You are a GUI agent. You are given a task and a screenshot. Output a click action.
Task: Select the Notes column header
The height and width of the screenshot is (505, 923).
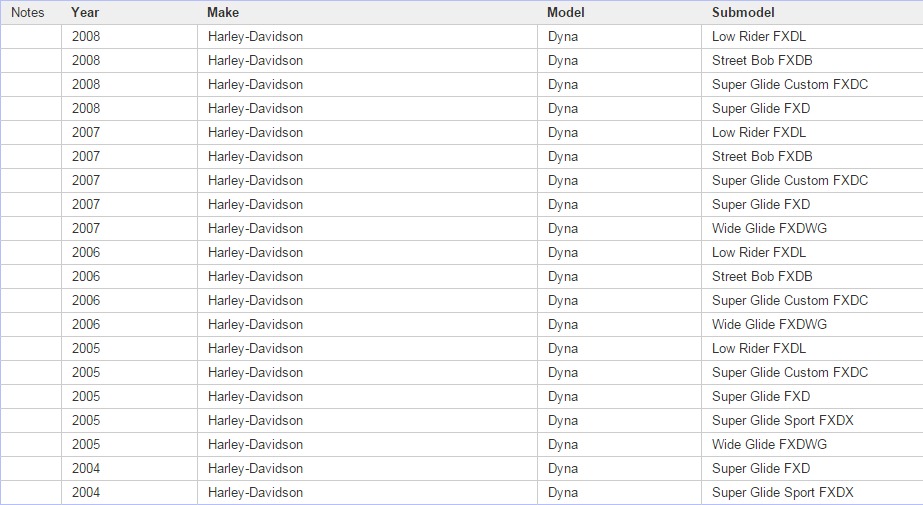28,13
